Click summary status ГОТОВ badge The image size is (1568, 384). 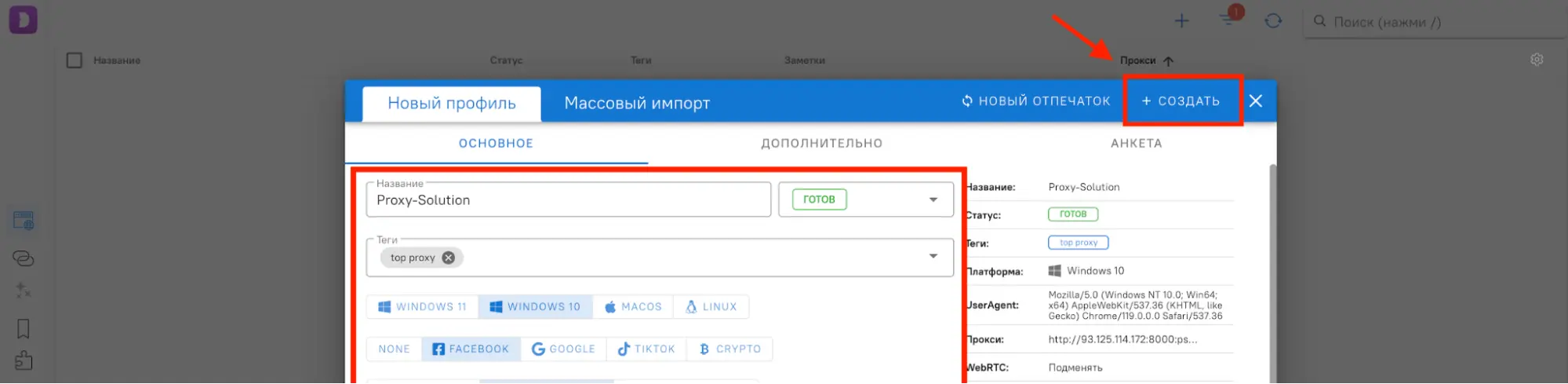click(x=1073, y=214)
